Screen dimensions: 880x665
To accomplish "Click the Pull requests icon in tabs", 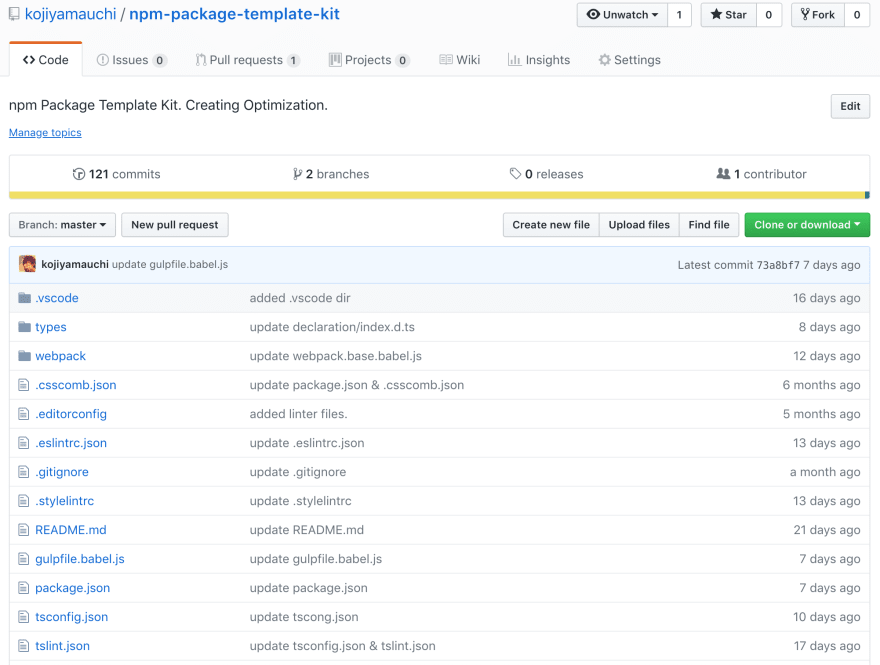I will pos(201,60).
